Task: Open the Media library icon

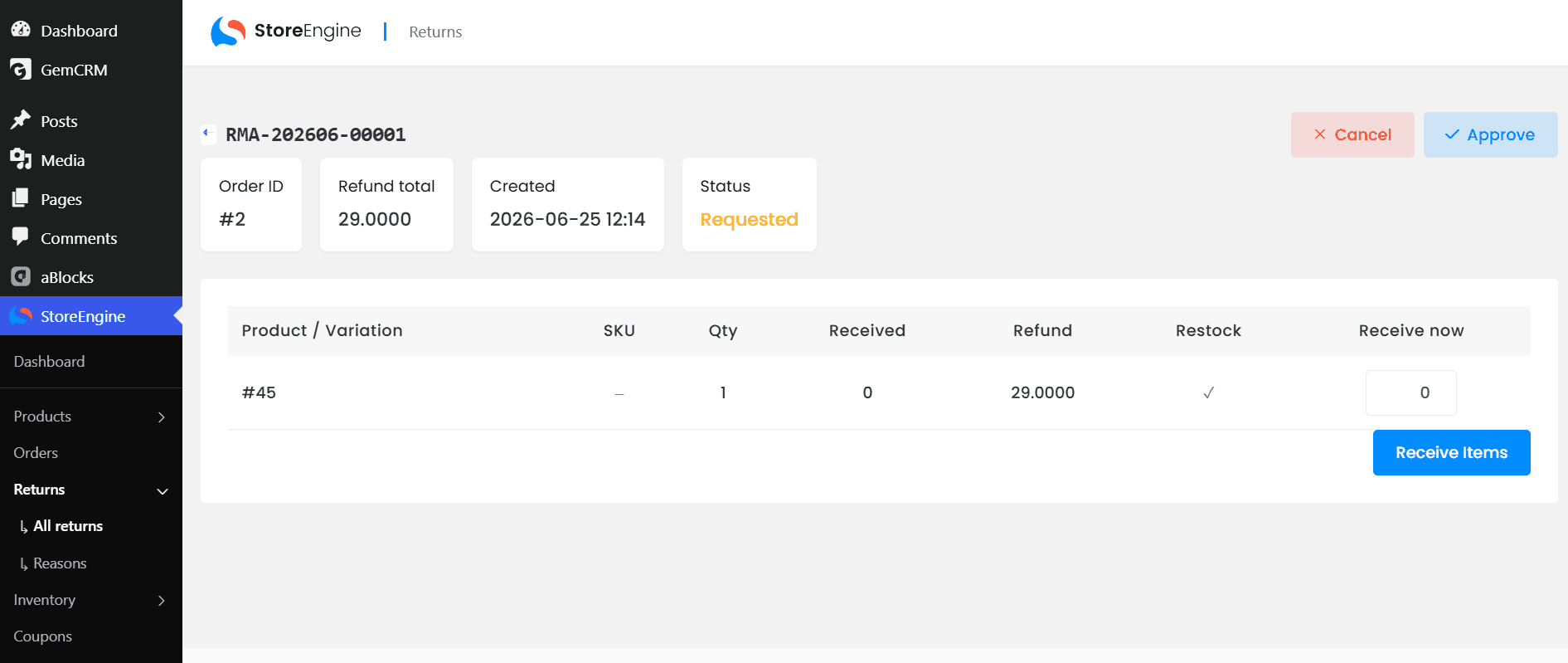Action: click(21, 159)
